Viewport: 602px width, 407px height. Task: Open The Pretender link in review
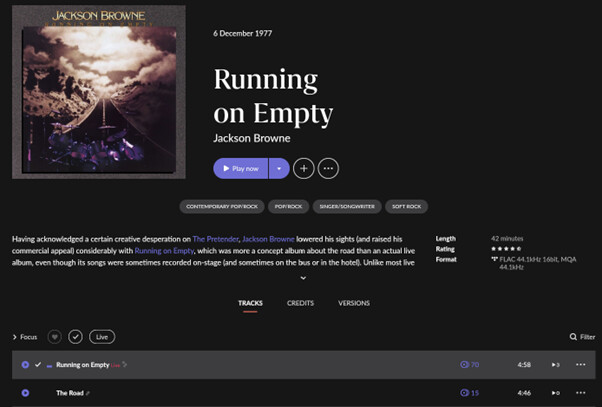tap(215, 239)
